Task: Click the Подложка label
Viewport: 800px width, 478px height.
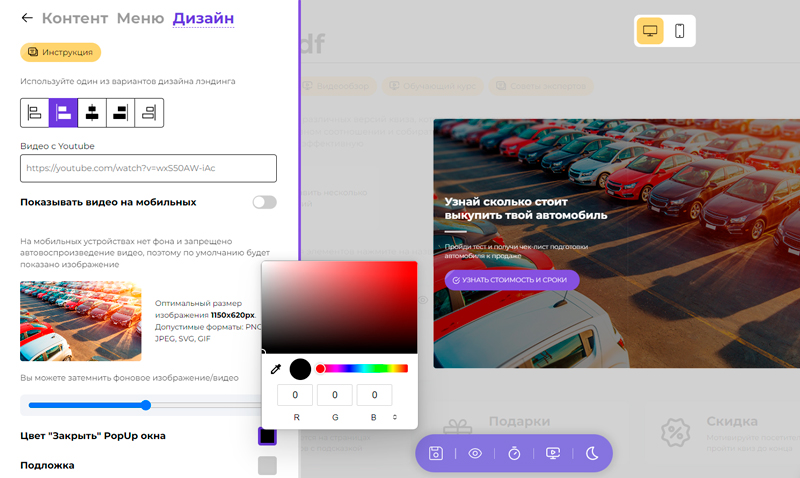Action: click(x=47, y=465)
